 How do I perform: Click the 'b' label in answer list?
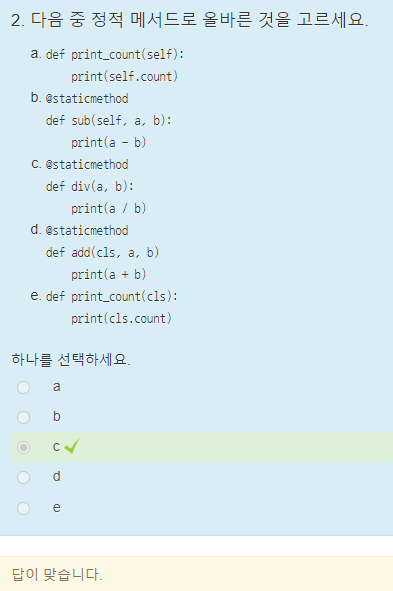click(57, 416)
